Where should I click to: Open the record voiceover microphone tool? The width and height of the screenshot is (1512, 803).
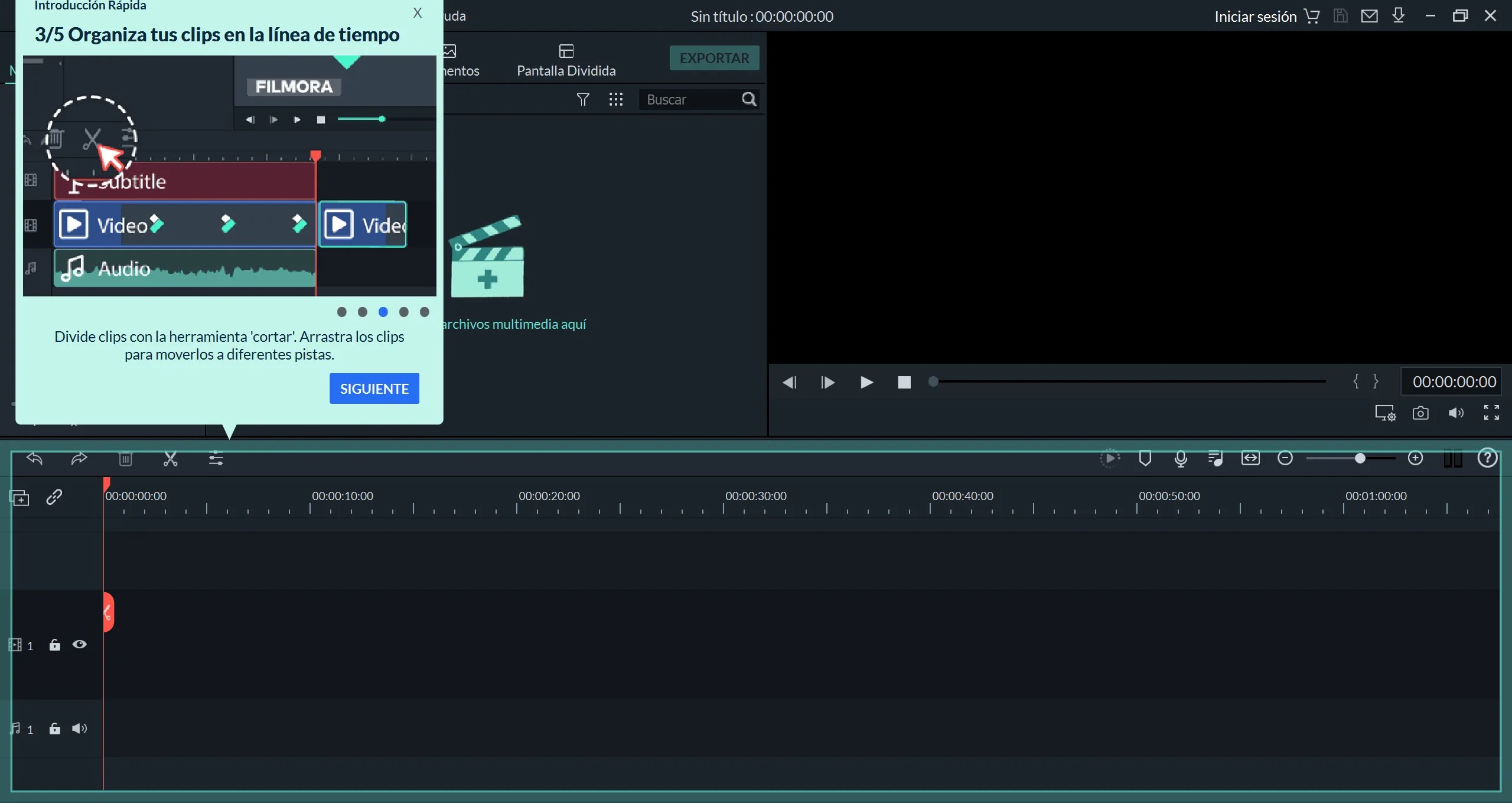pos(1180,459)
